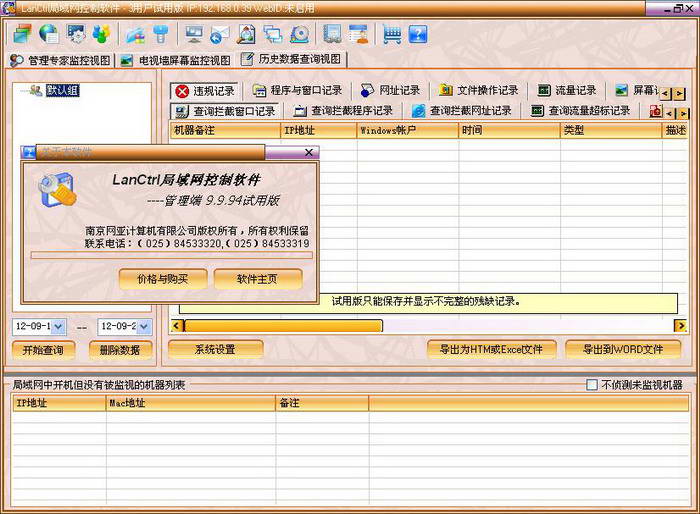Click the lower table 备注 column header

click(322, 403)
